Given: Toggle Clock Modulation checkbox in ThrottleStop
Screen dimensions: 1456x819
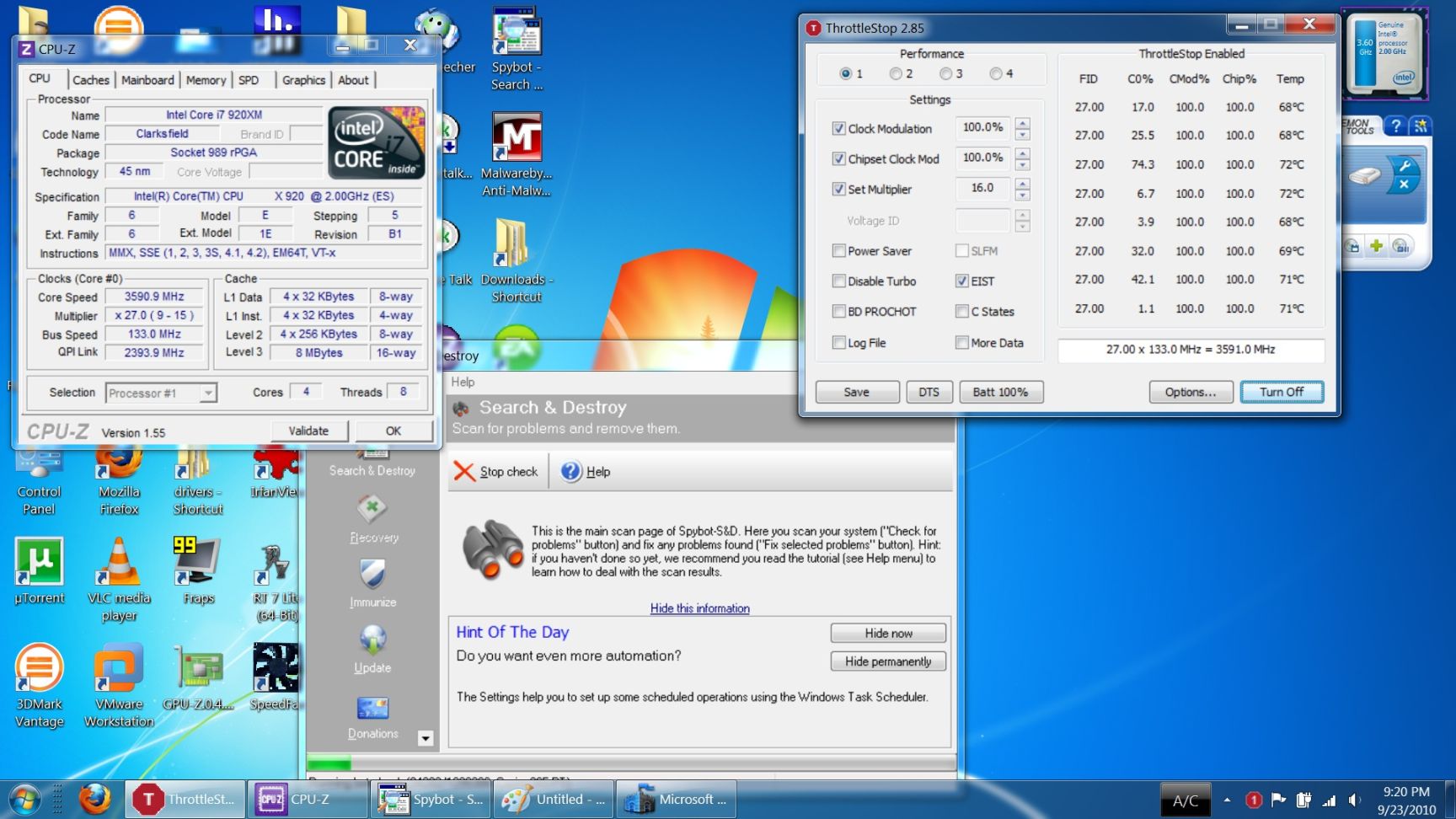Looking at the screenshot, I should tap(838, 128).
